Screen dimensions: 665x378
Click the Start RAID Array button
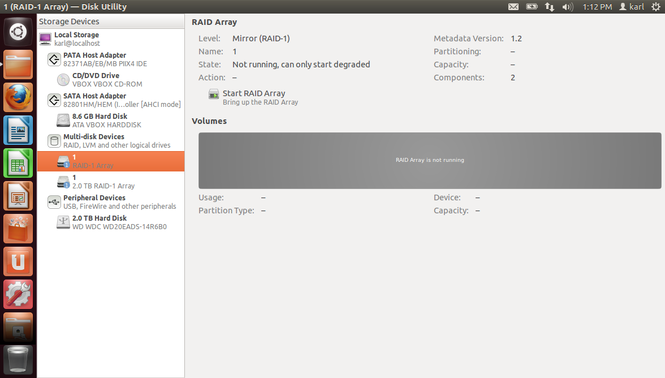click(253, 97)
